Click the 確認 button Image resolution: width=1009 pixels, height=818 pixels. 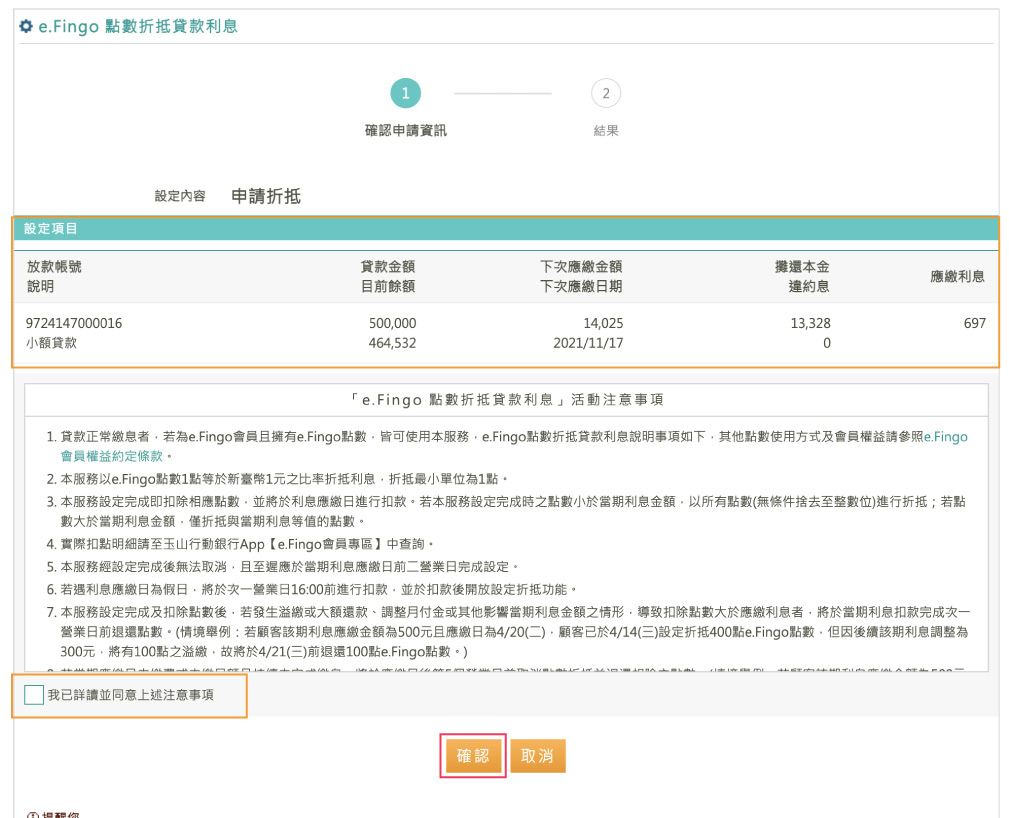[473, 756]
